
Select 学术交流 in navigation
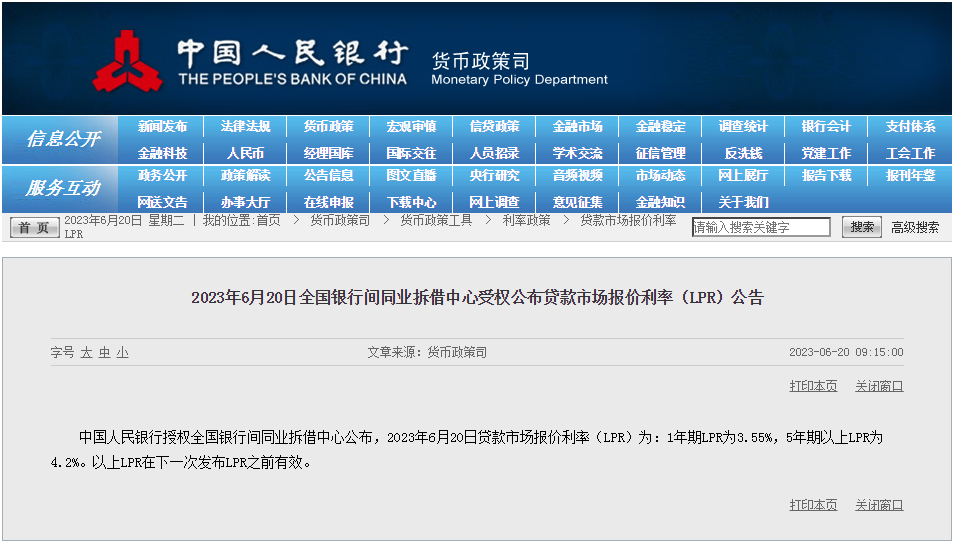(577, 153)
